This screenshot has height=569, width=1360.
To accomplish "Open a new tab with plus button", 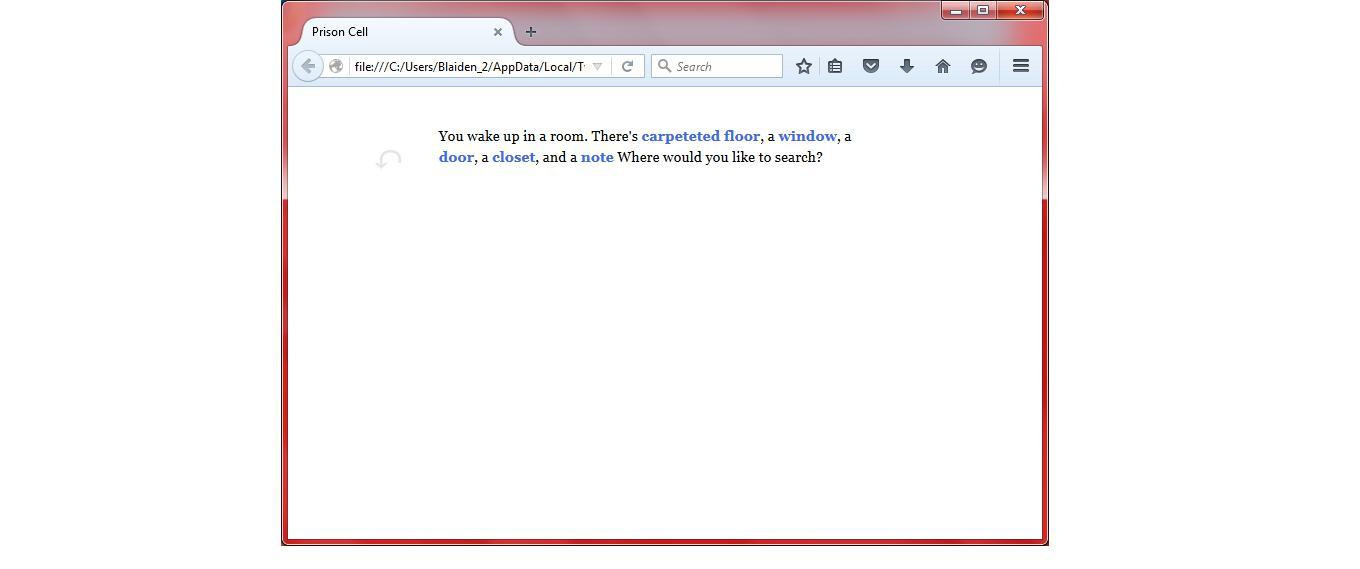I will 531,32.
